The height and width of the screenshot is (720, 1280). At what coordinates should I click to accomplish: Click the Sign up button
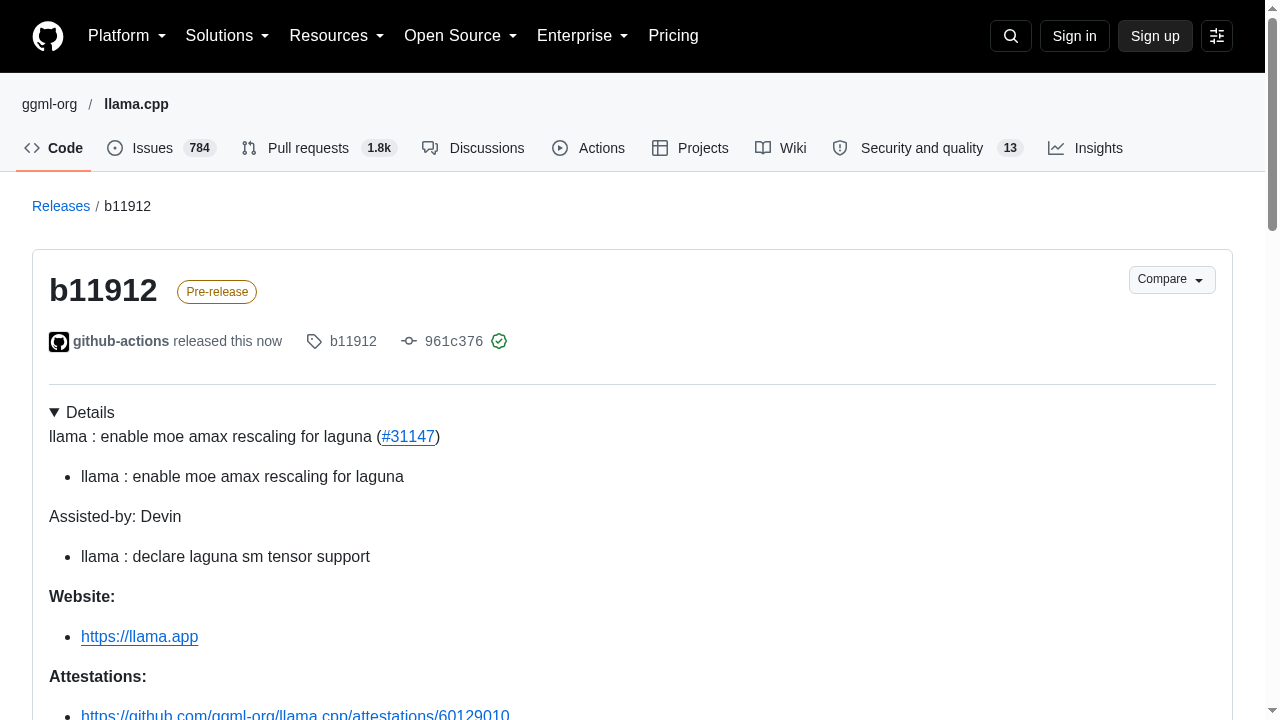pos(1155,36)
